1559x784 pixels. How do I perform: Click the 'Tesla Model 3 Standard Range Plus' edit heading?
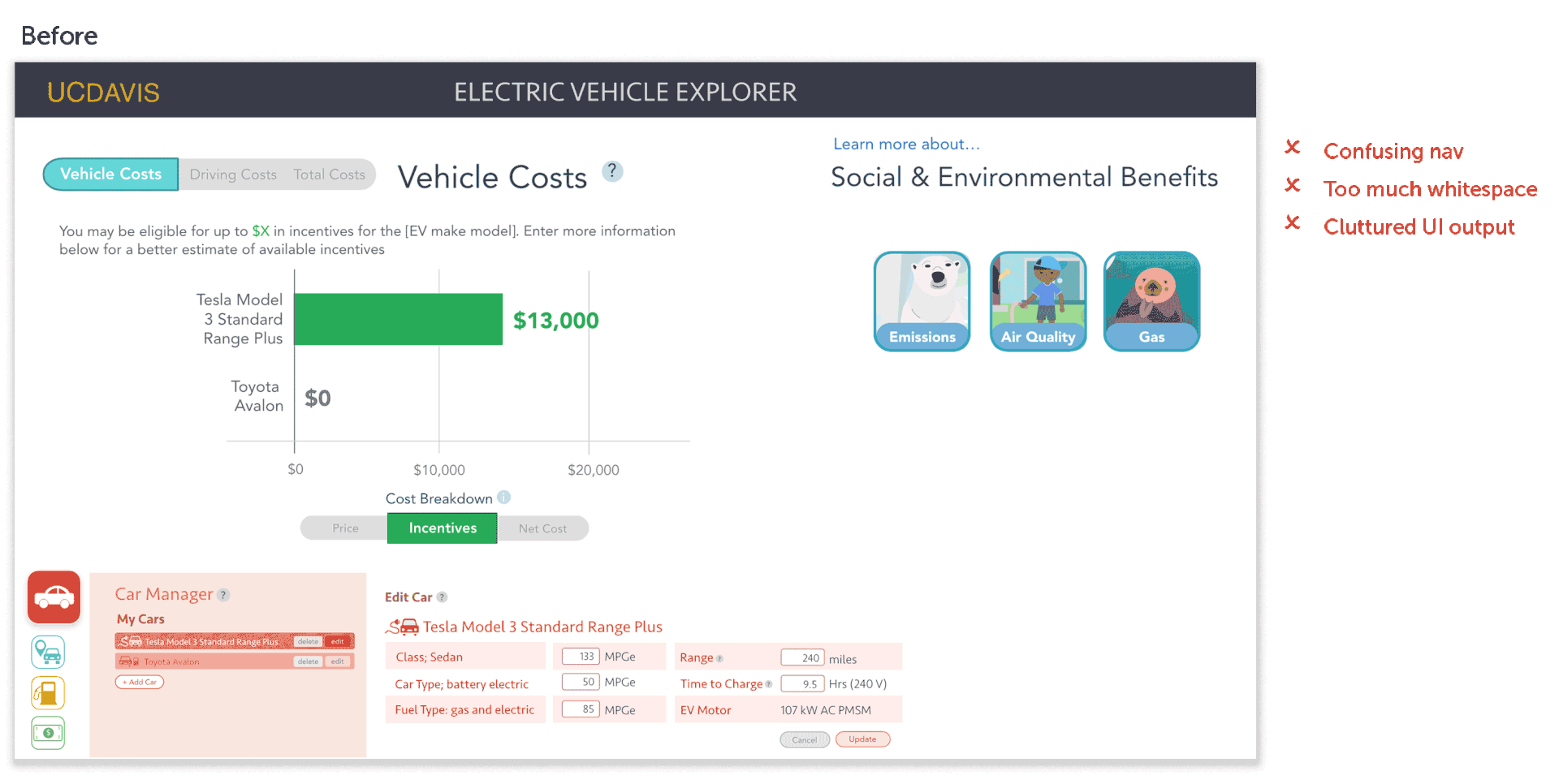[x=542, y=627]
